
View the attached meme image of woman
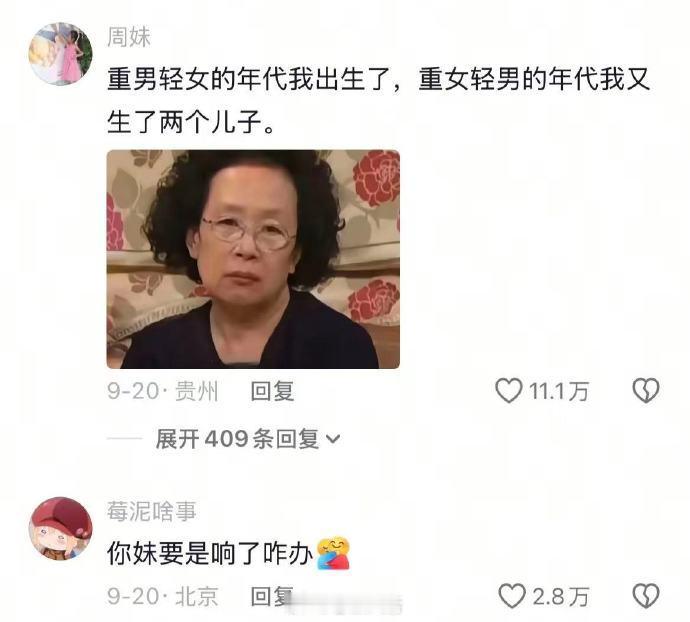(x=253, y=259)
